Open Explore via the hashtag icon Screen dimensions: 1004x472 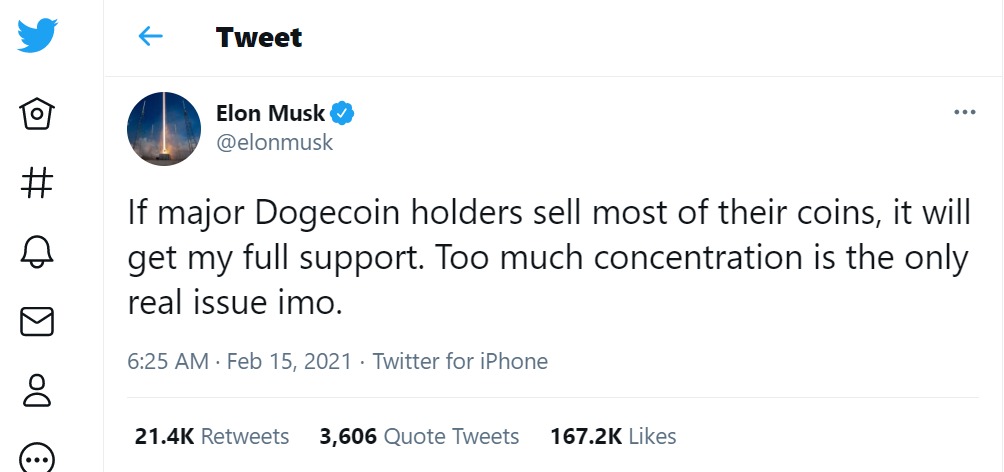click(37, 183)
